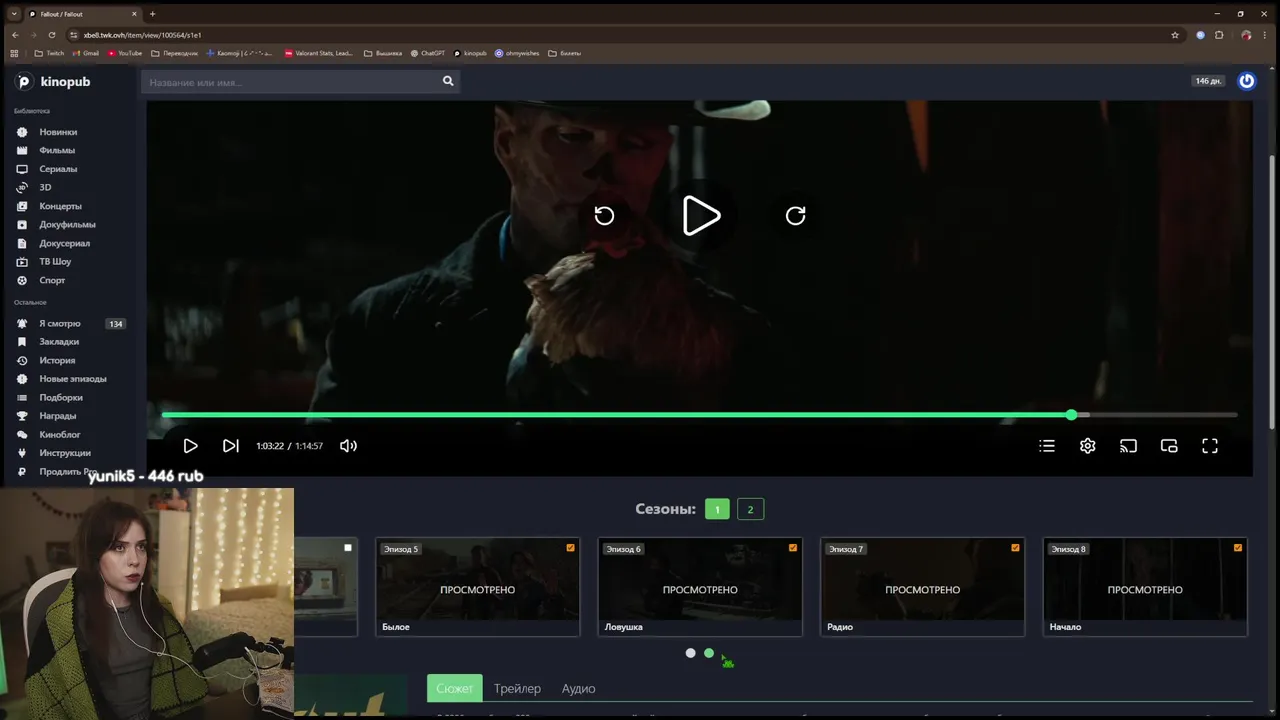Image resolution: width=1280 pixels, height=720 pixels.
Task: Switch to the Трейлер tab
Action: pyautogui.click(x=517, y=688)
